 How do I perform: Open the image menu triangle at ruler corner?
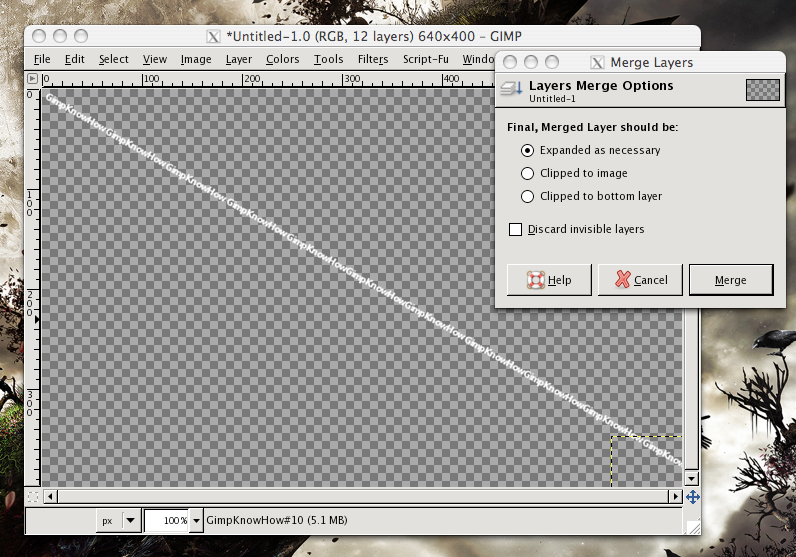tap(32, 79)
